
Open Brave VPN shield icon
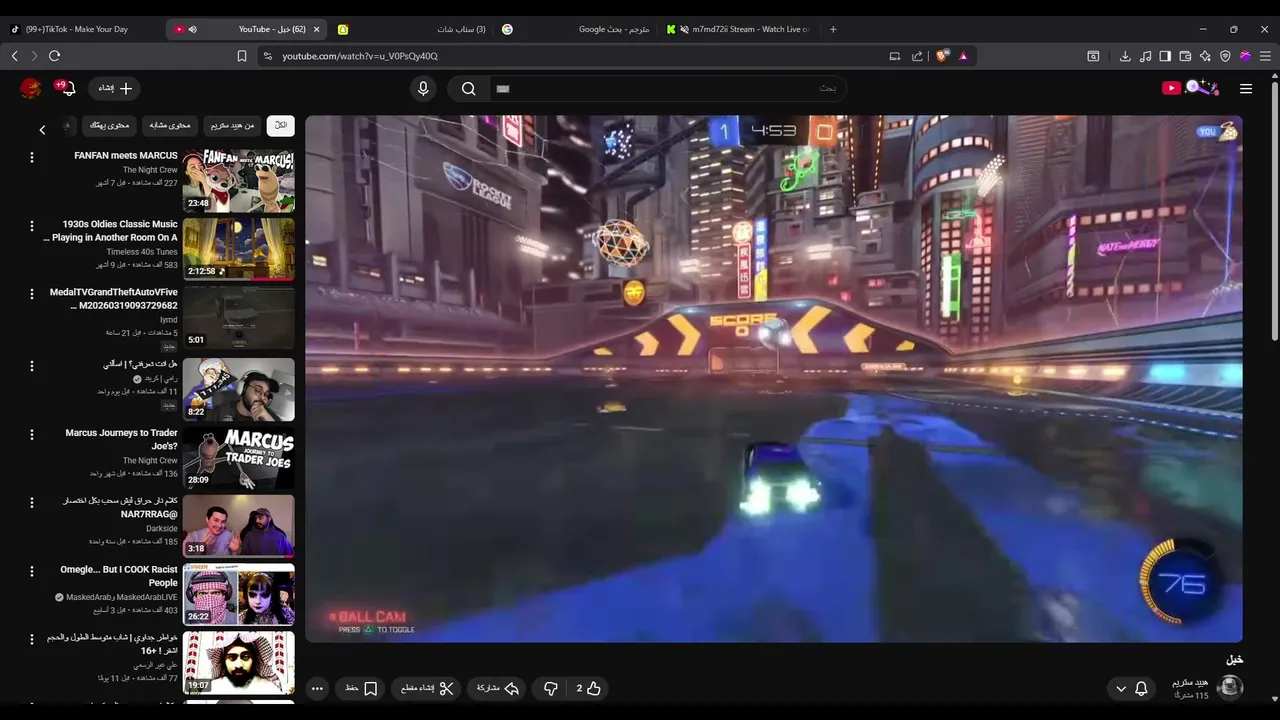coord(1225,56)
